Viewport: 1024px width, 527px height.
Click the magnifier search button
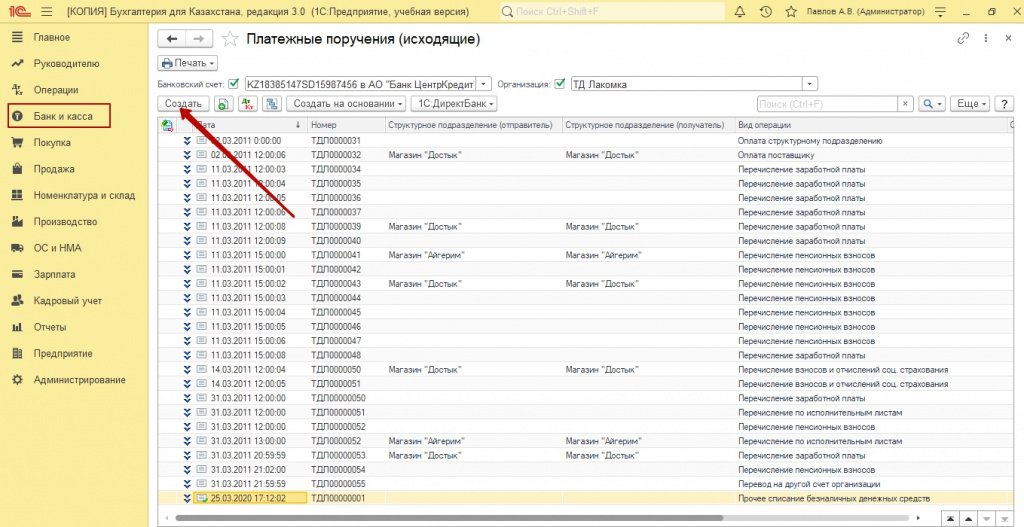(x=932, y=104)
